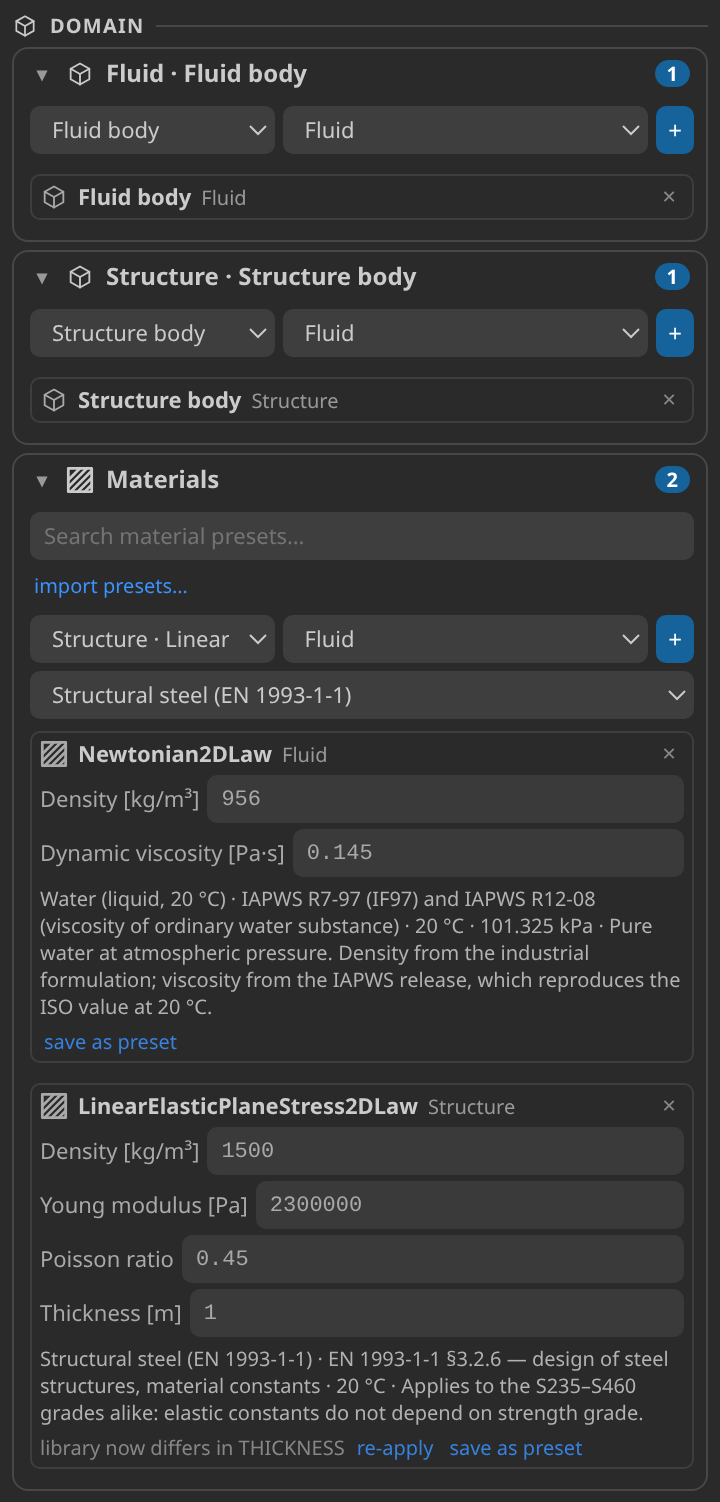Click the Dynamic viscosity [Pa·s] label
This screenshot has width=720, height=1502.
tap(162, 853)
